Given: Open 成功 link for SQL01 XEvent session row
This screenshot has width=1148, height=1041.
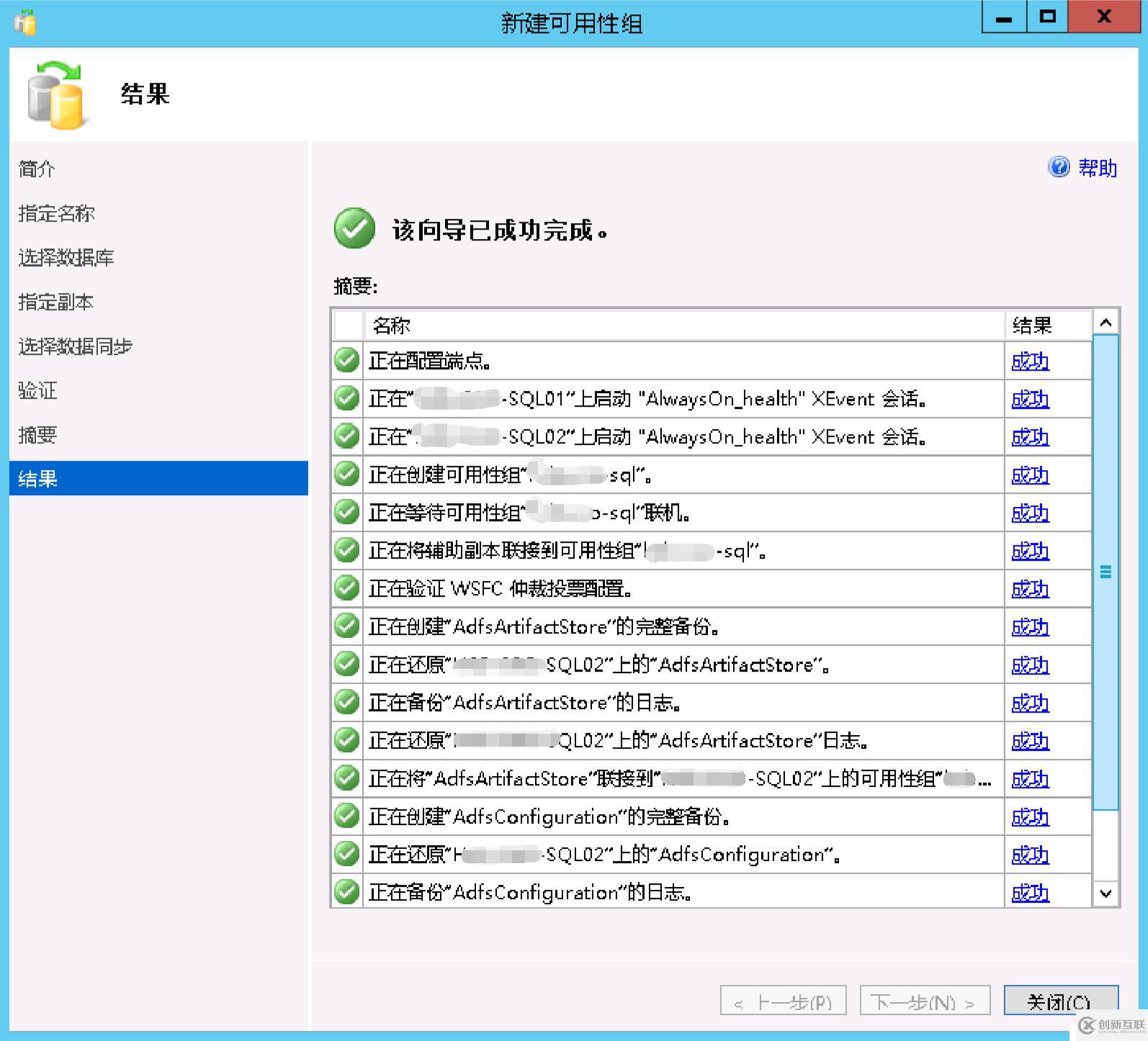Looking at the screenshot, I should click(x=1030, y=400).
